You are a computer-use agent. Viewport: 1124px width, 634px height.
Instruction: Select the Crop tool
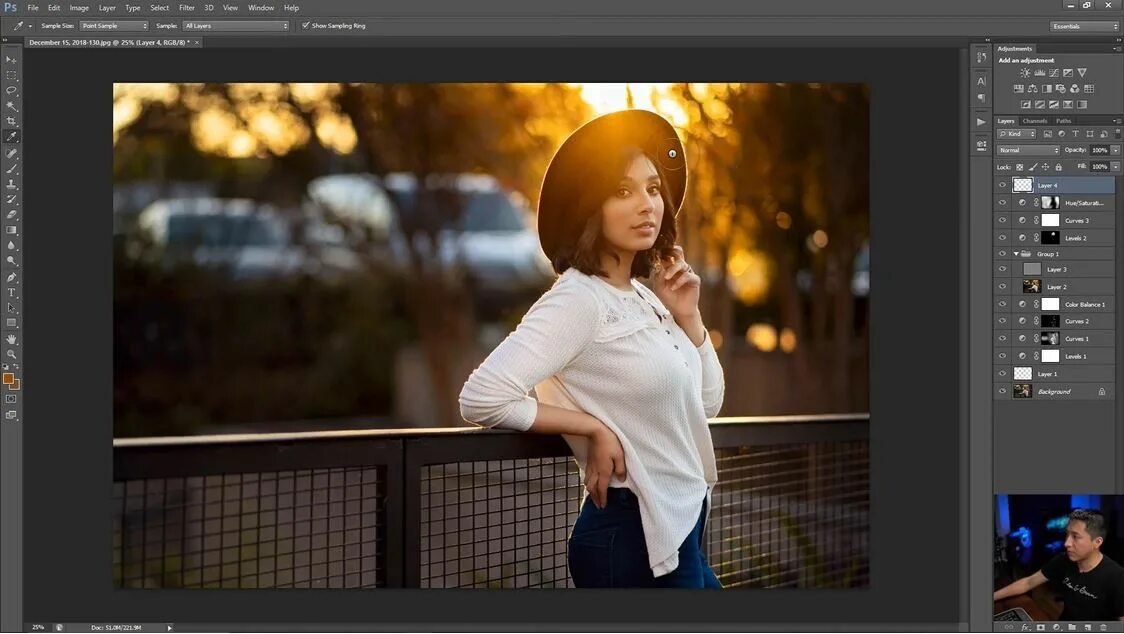coord(11,121)
